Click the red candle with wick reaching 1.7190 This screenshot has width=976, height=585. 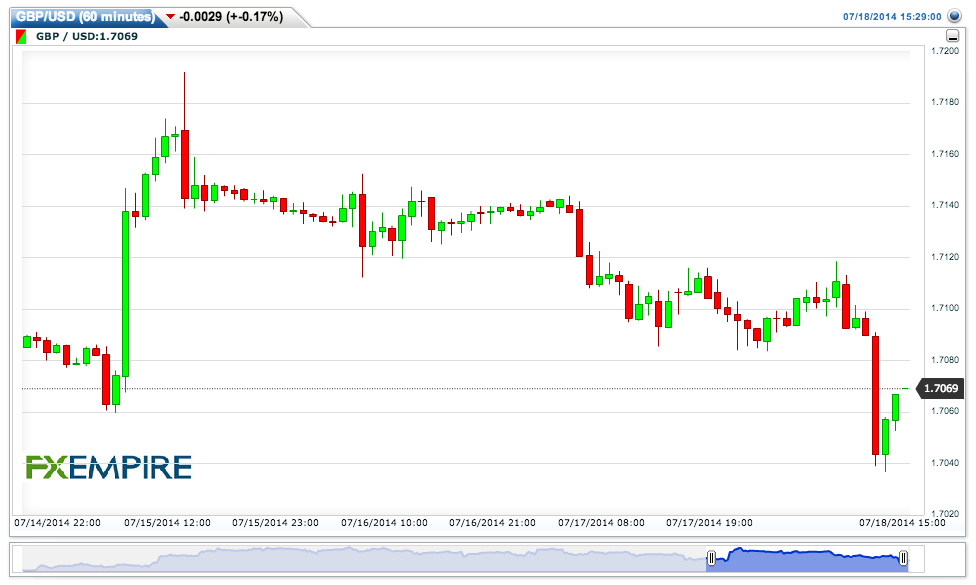pos(185,164)
